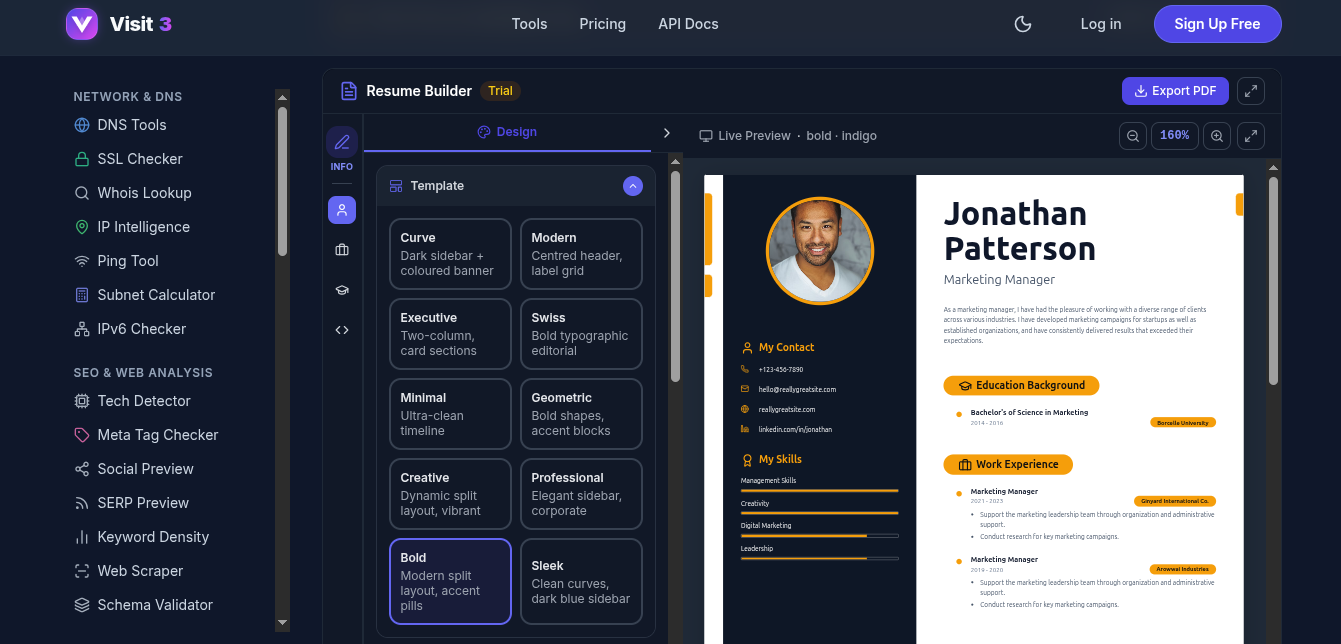The image size is (1341, 644).
Task: Select the personal info person icon
Action: tap(342, 210)
